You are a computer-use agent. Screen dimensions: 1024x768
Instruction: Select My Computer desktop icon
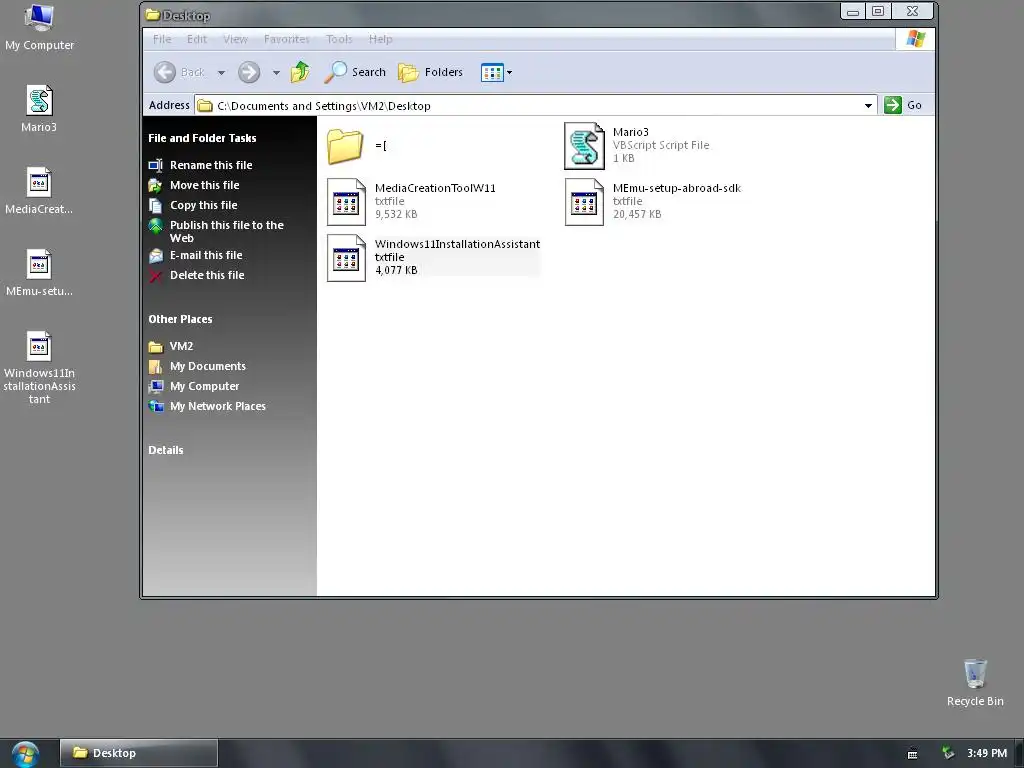tap(39, 18)
